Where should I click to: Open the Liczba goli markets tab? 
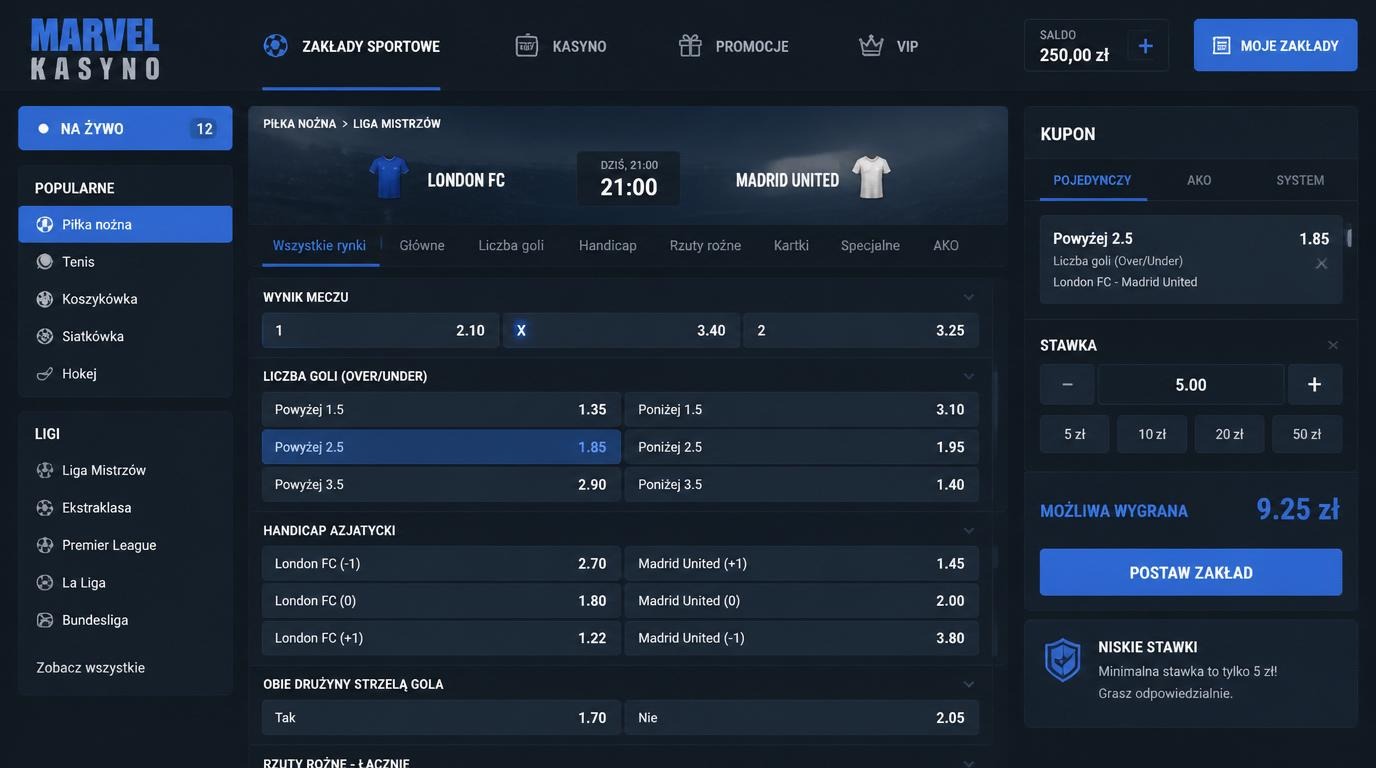511,245
